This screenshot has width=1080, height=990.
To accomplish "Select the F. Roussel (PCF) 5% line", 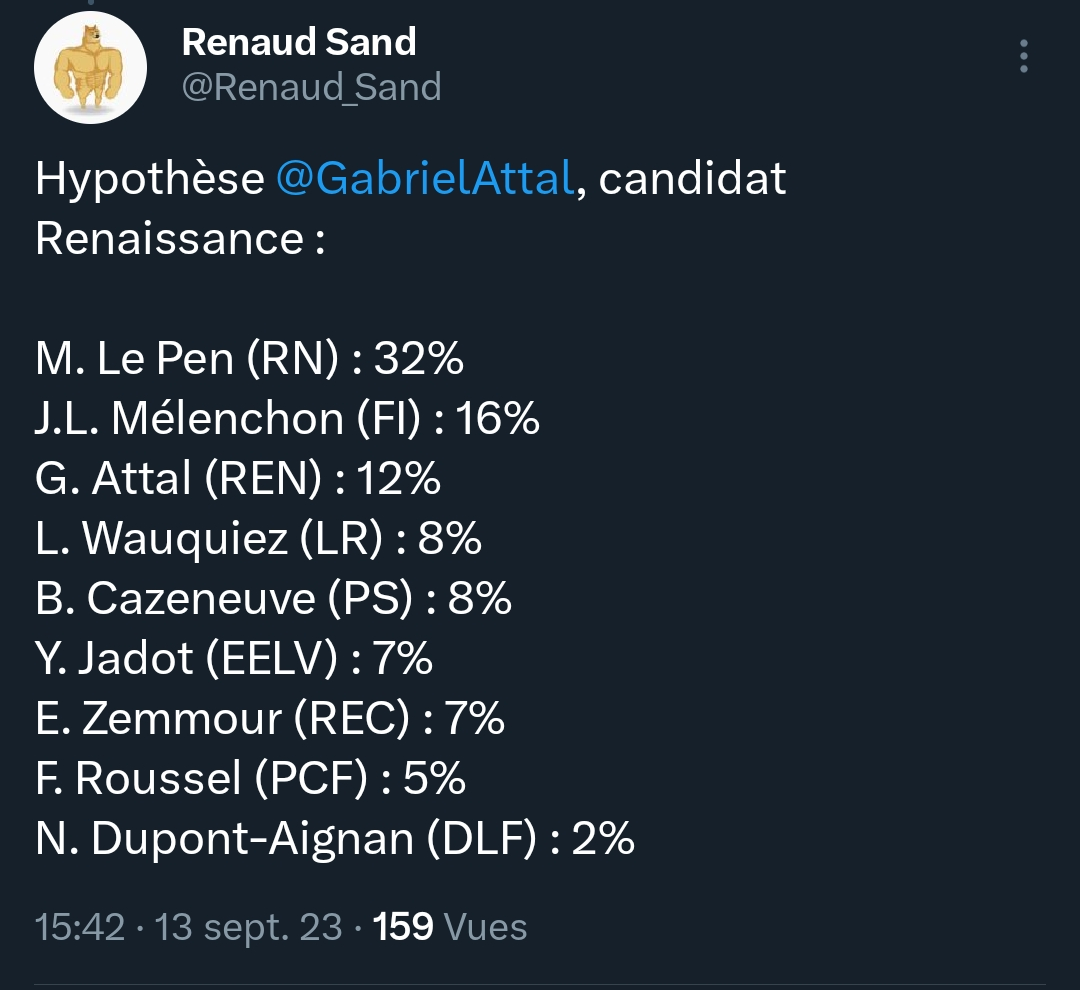I will 250,778.
